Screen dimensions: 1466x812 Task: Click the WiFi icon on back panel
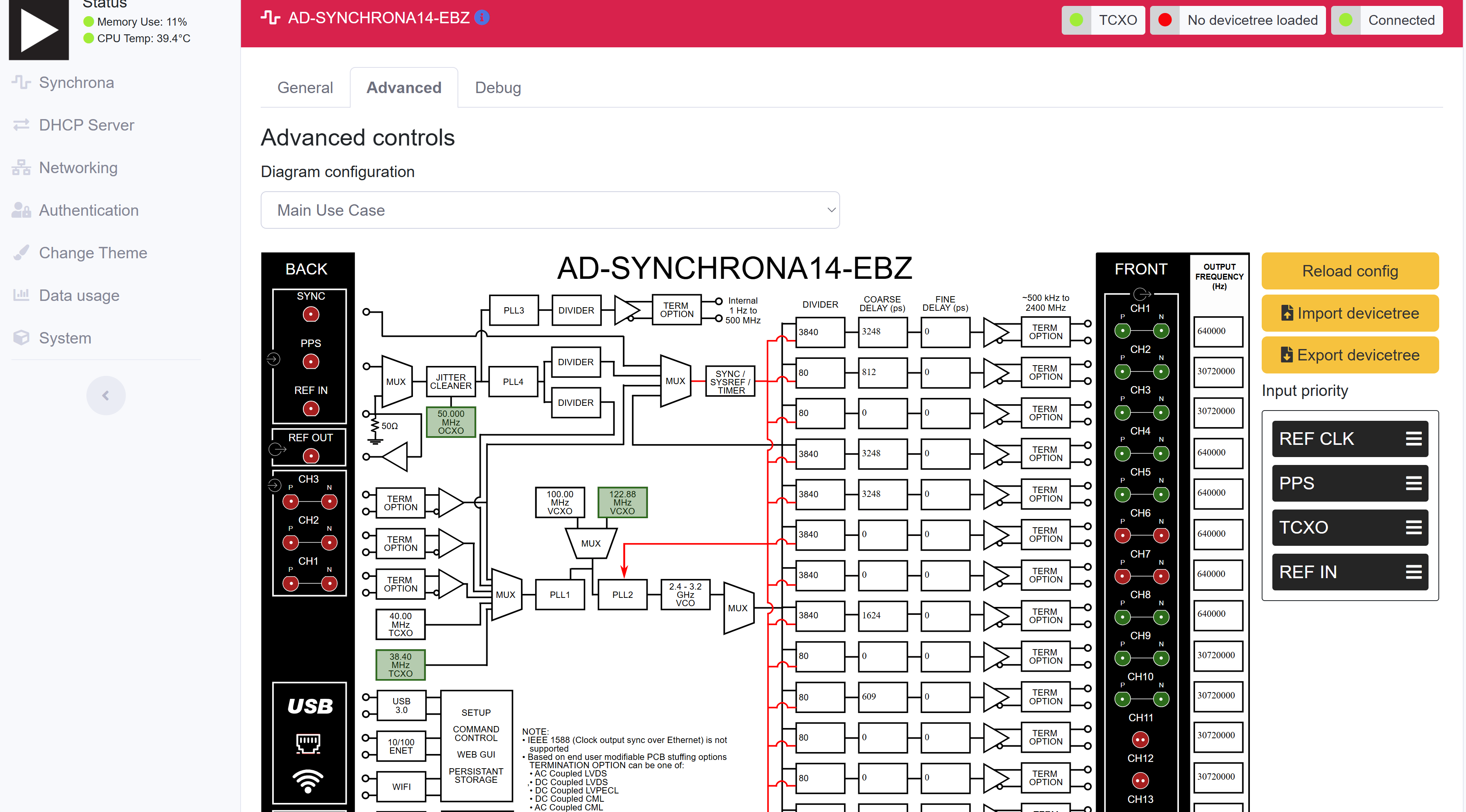[308, 782]
